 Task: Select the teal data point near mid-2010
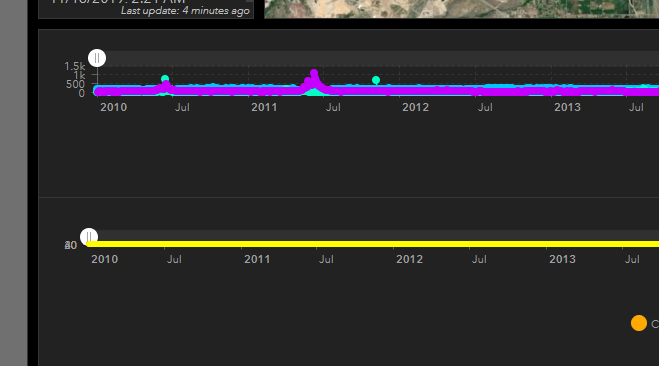[x=165, y=79]
